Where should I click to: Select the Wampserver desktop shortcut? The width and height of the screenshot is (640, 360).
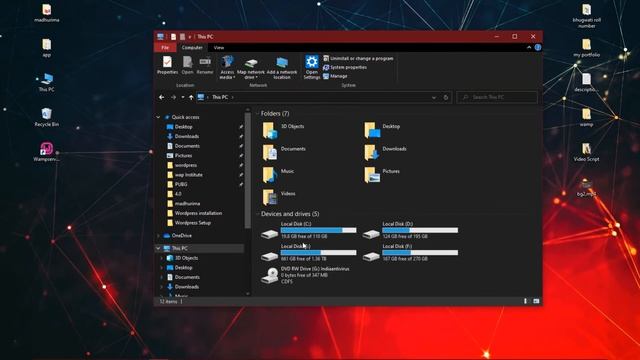click(47, 152)
